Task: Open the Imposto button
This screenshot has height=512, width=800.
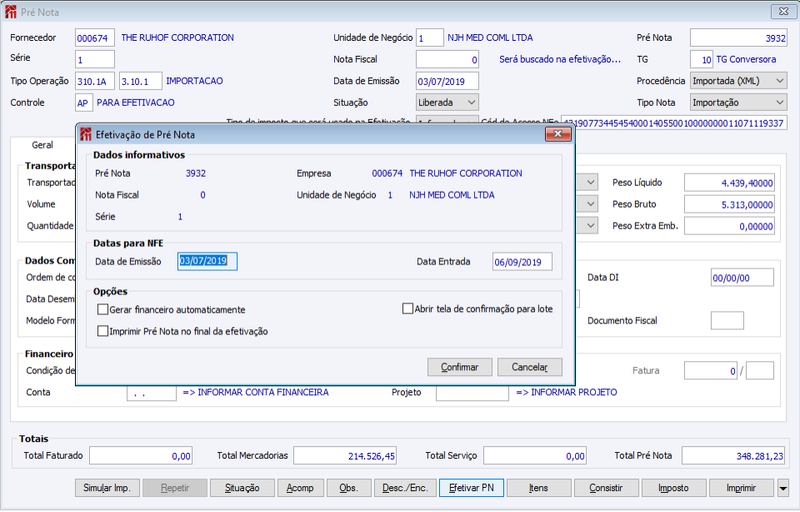Action: tap(673, 488)
